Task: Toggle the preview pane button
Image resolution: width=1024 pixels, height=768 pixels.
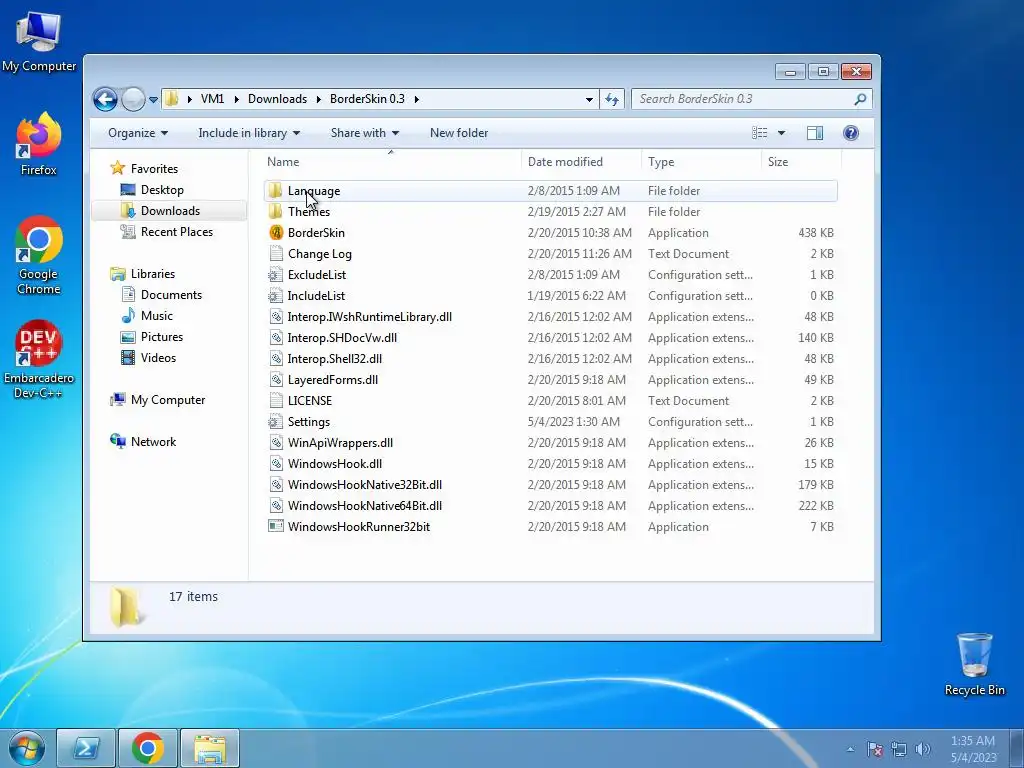Action: (x=814, y=133)
